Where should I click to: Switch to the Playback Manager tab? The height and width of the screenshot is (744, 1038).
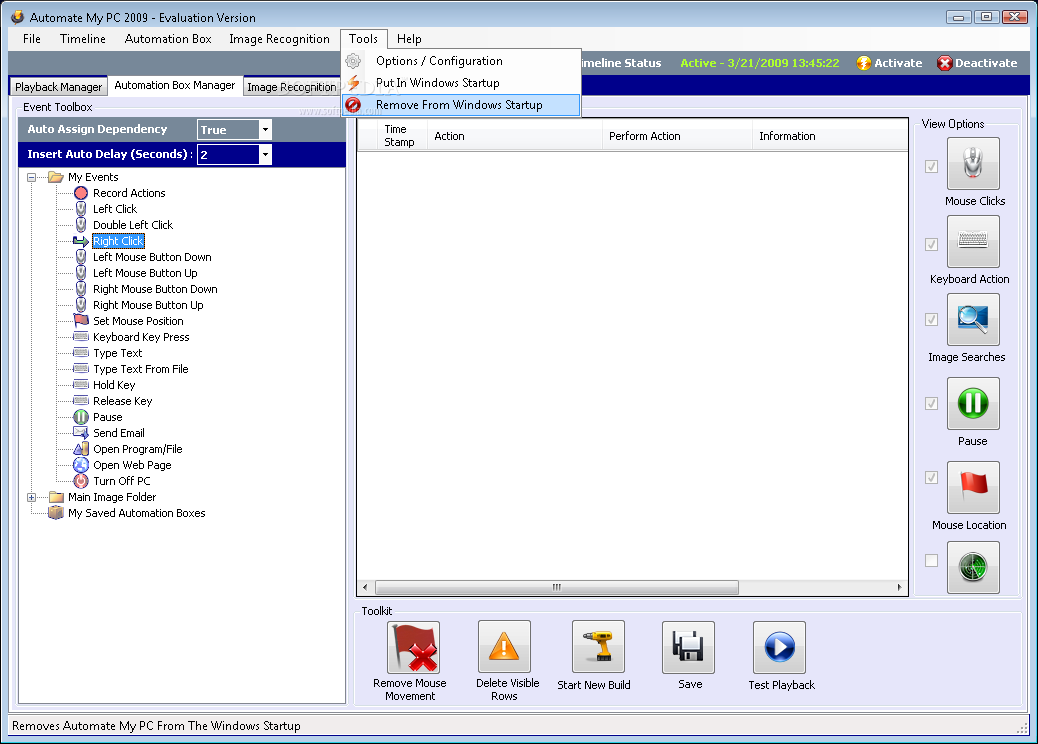pos(58,87)
